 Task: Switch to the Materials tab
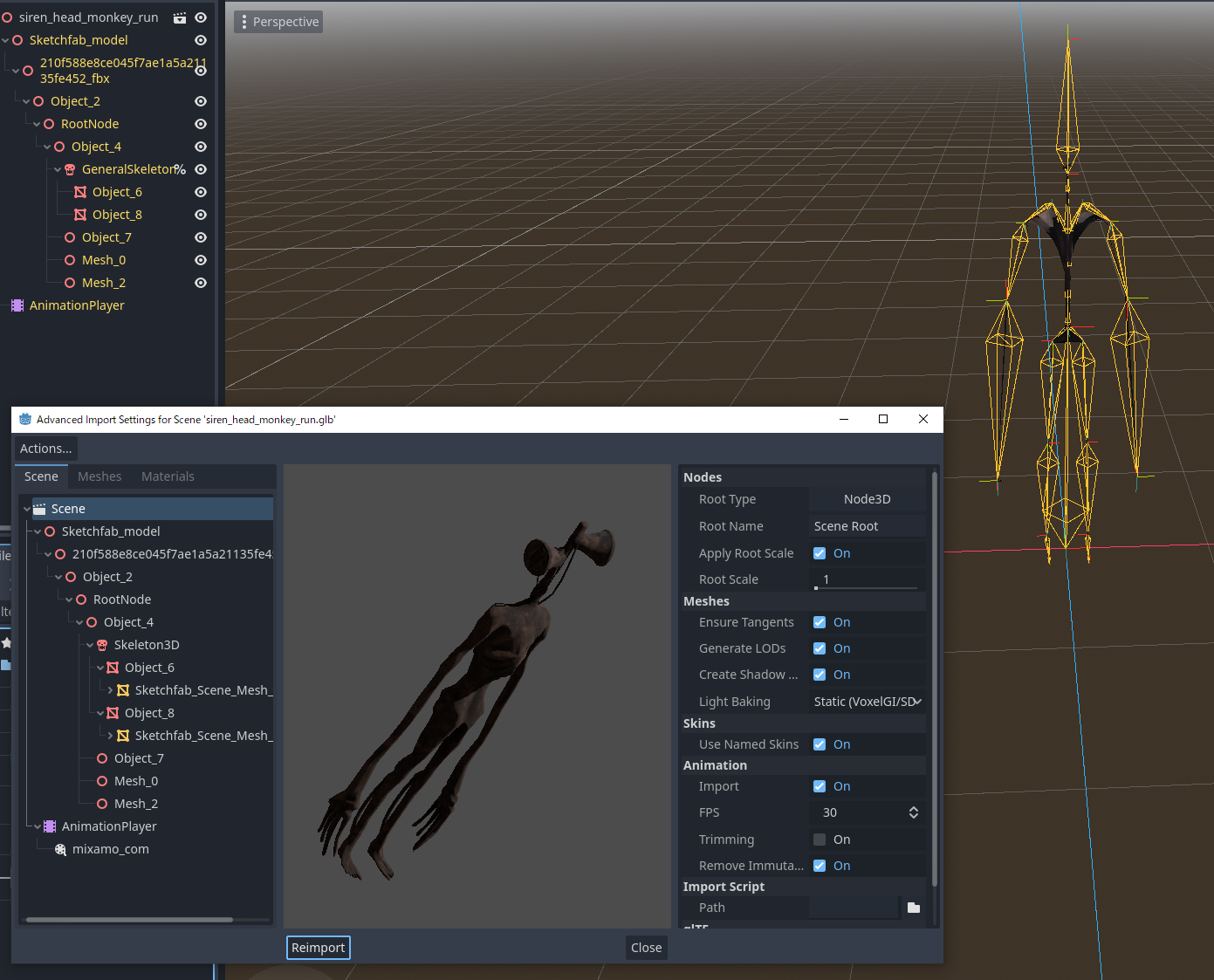tap(168, 476)
